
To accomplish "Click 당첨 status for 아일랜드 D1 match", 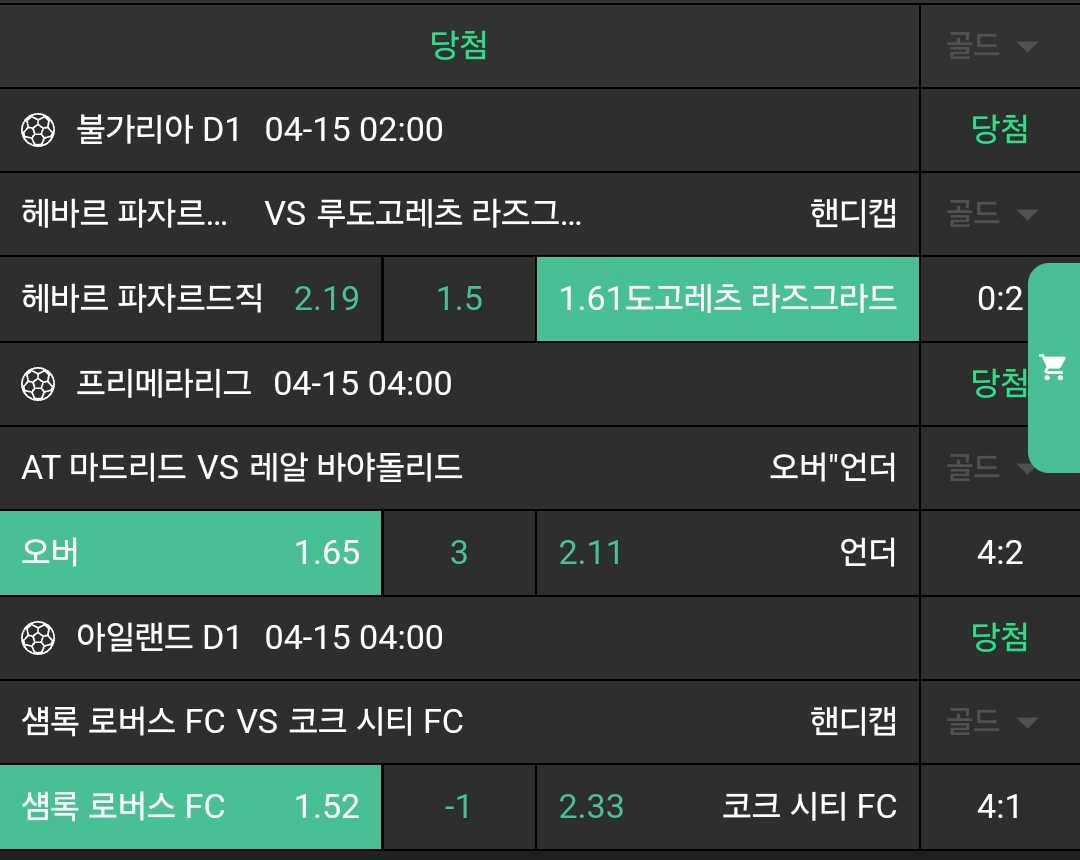I will [999, 638].
